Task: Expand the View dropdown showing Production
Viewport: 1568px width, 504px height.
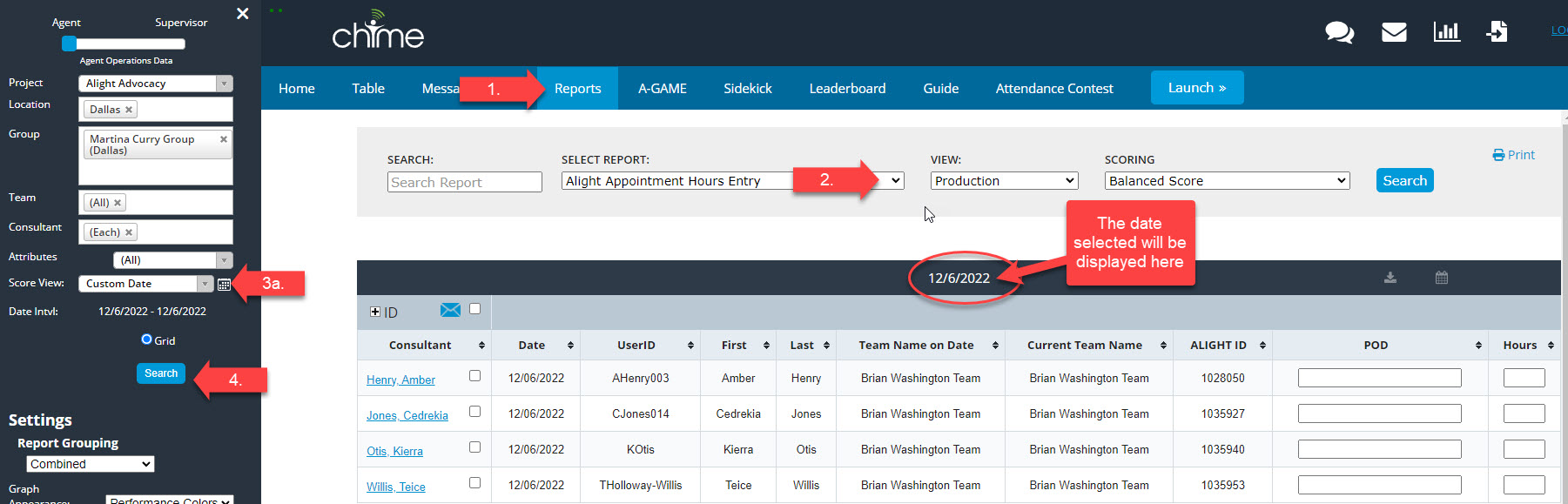Action: (1004, 181)
